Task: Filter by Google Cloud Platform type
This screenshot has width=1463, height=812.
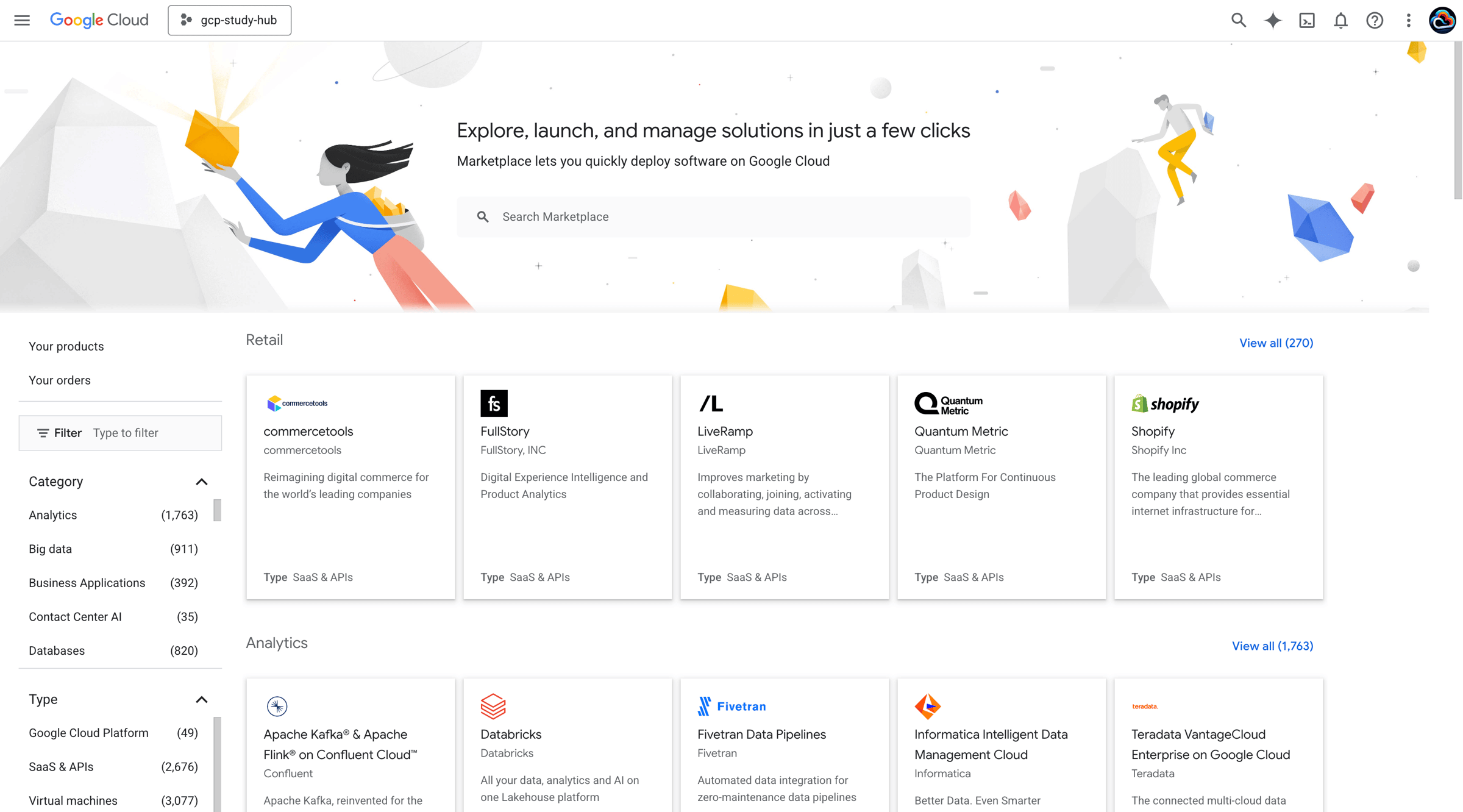Action: point(113,733)
